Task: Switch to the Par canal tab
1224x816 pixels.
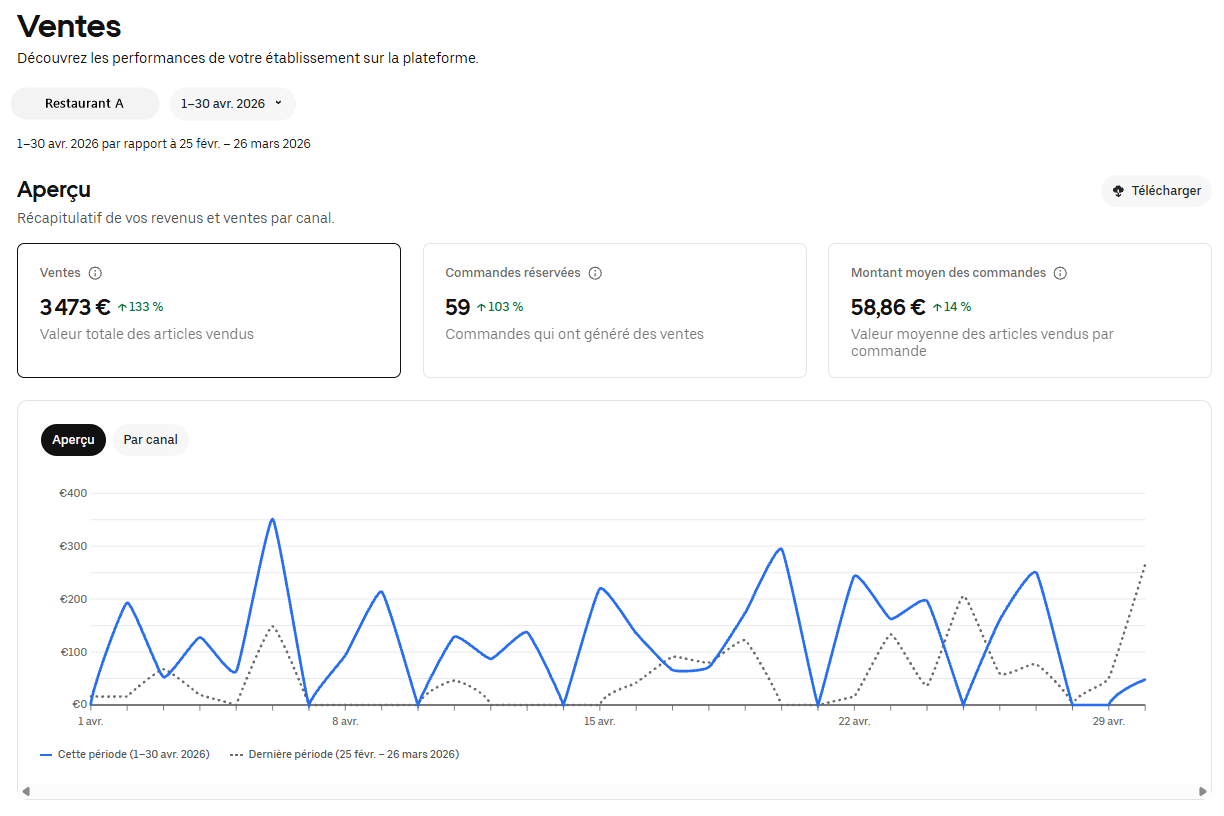Action: [150, 440]
